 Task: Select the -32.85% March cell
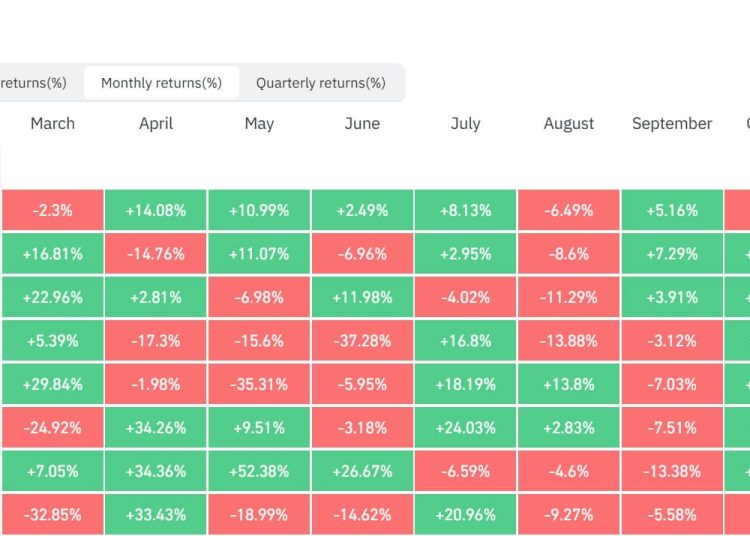(x=52, y=514)
